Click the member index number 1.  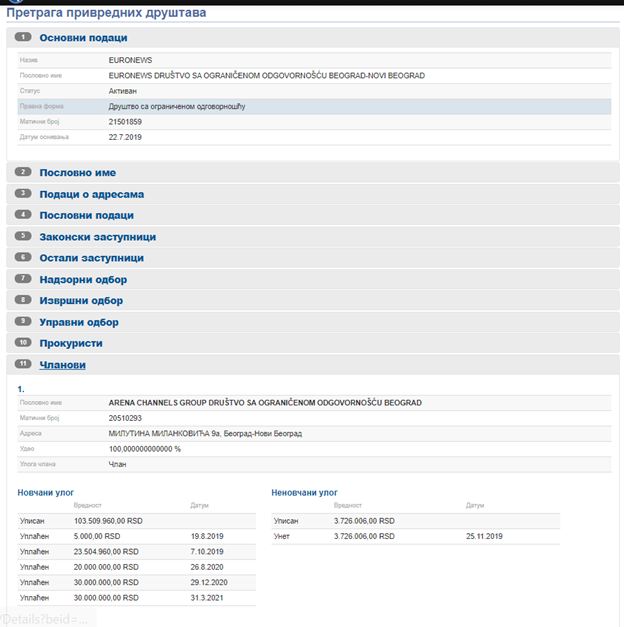click(x=21, y=389)
